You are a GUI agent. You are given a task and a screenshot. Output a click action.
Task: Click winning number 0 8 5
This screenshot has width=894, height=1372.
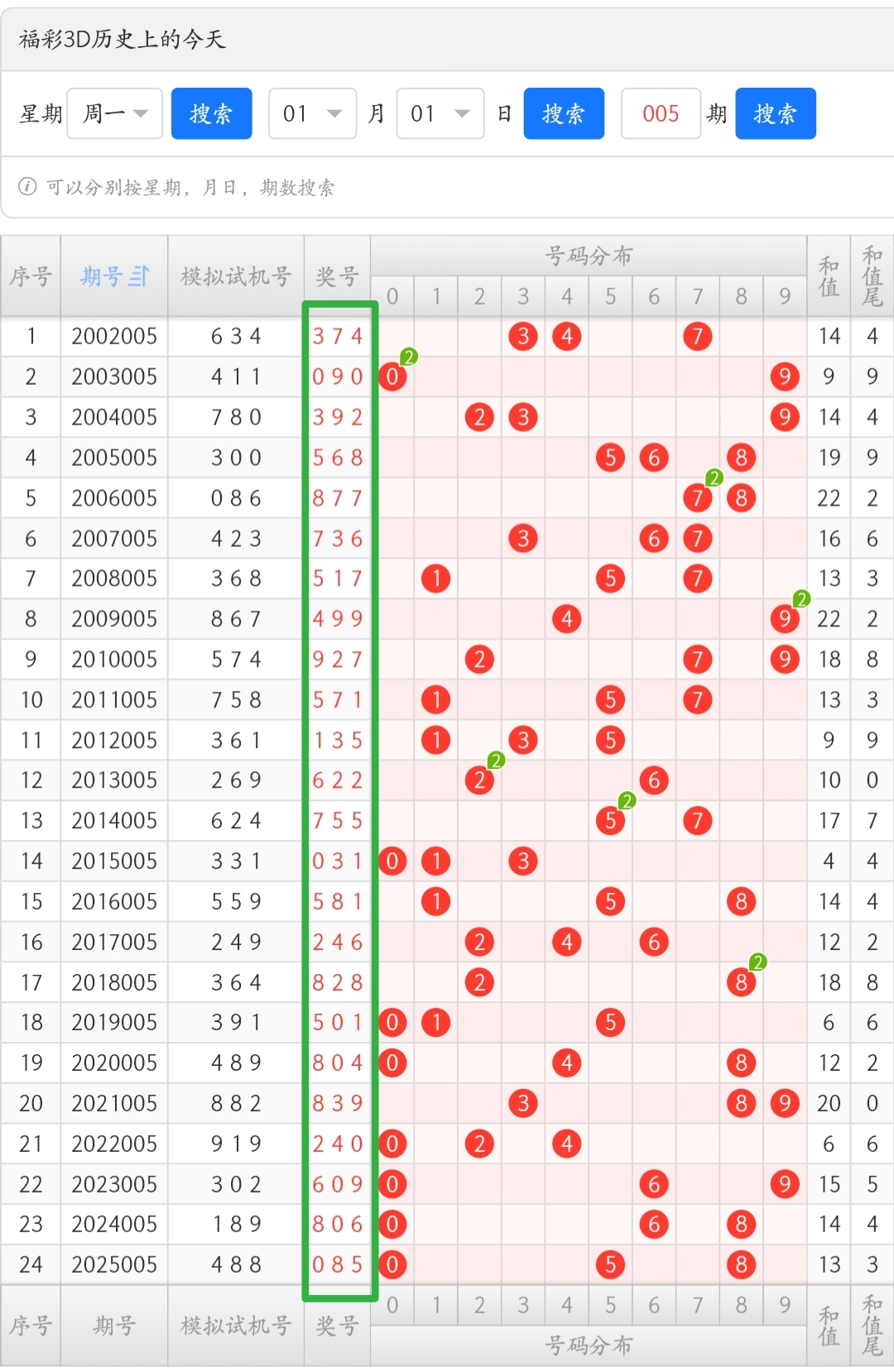point(338,1264)
